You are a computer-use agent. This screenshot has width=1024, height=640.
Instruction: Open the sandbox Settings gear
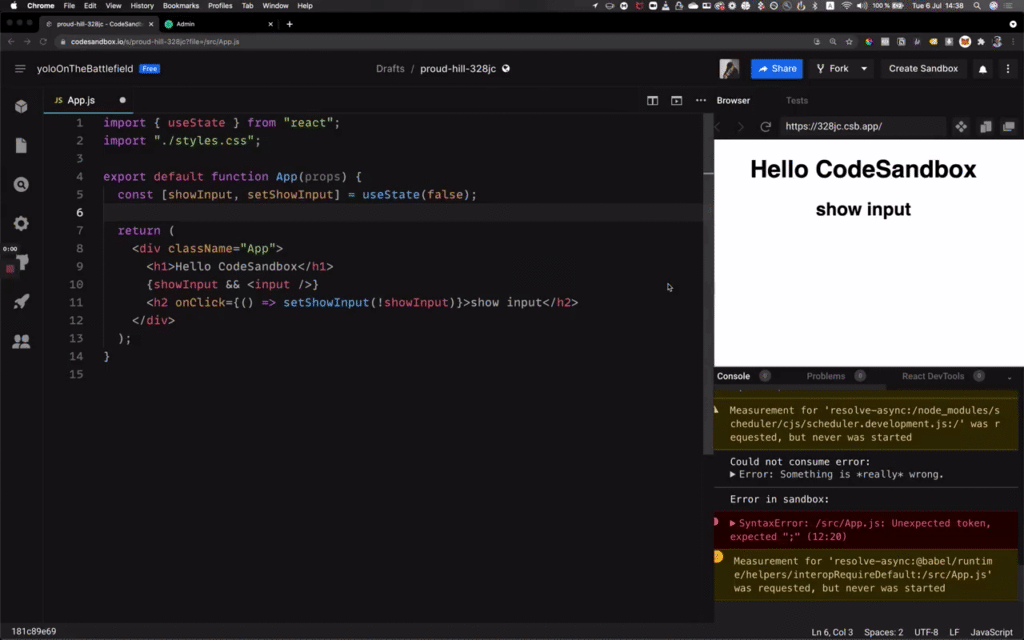[20, 222]
